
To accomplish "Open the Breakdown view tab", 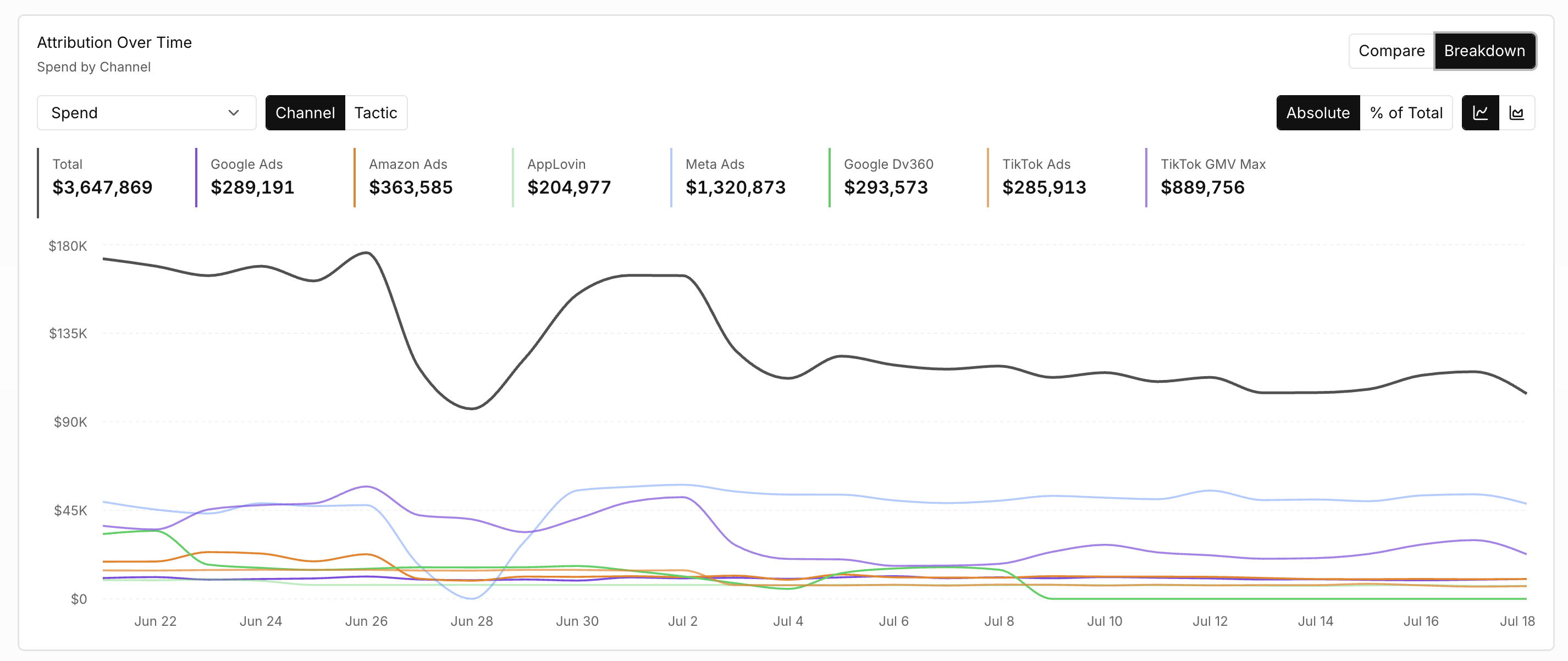I will coord(1484,51).
